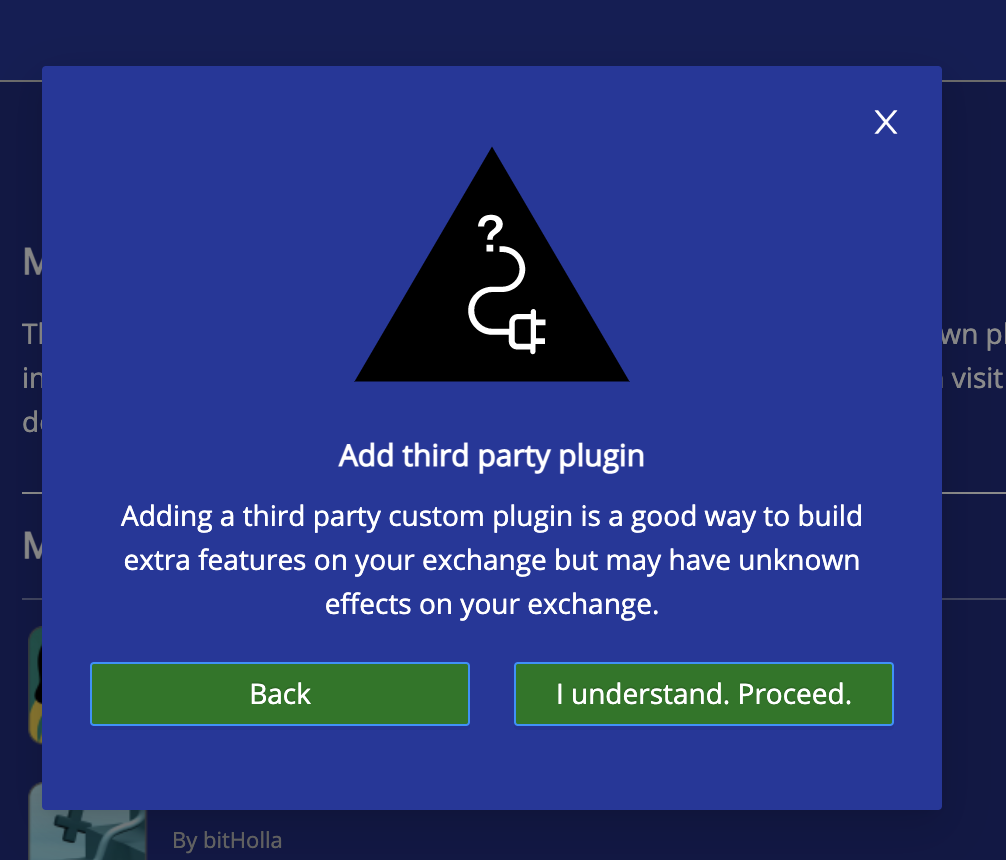The height and width of the screenshot is (860, 1006).
Task: Click the By bitHolla author text
Action: pyautogui.click(x=227, y=840)
